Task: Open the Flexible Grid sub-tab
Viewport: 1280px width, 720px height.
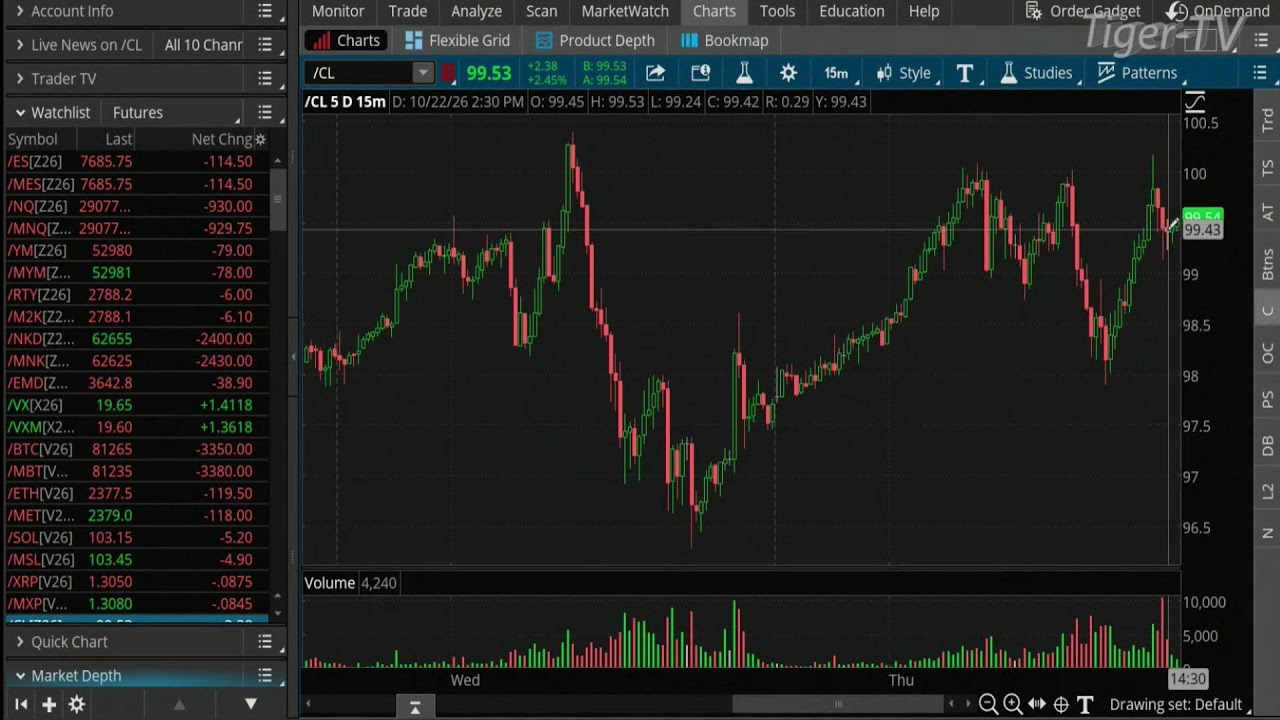Action: pos(458,41)
